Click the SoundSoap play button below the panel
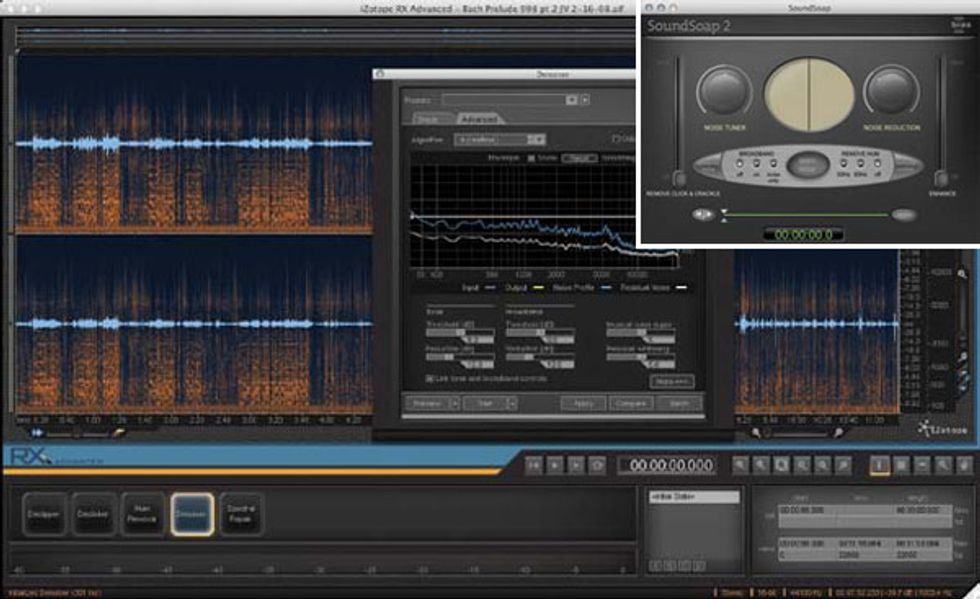The height and width of the screenshot is (599, 980). coord(703,215)
